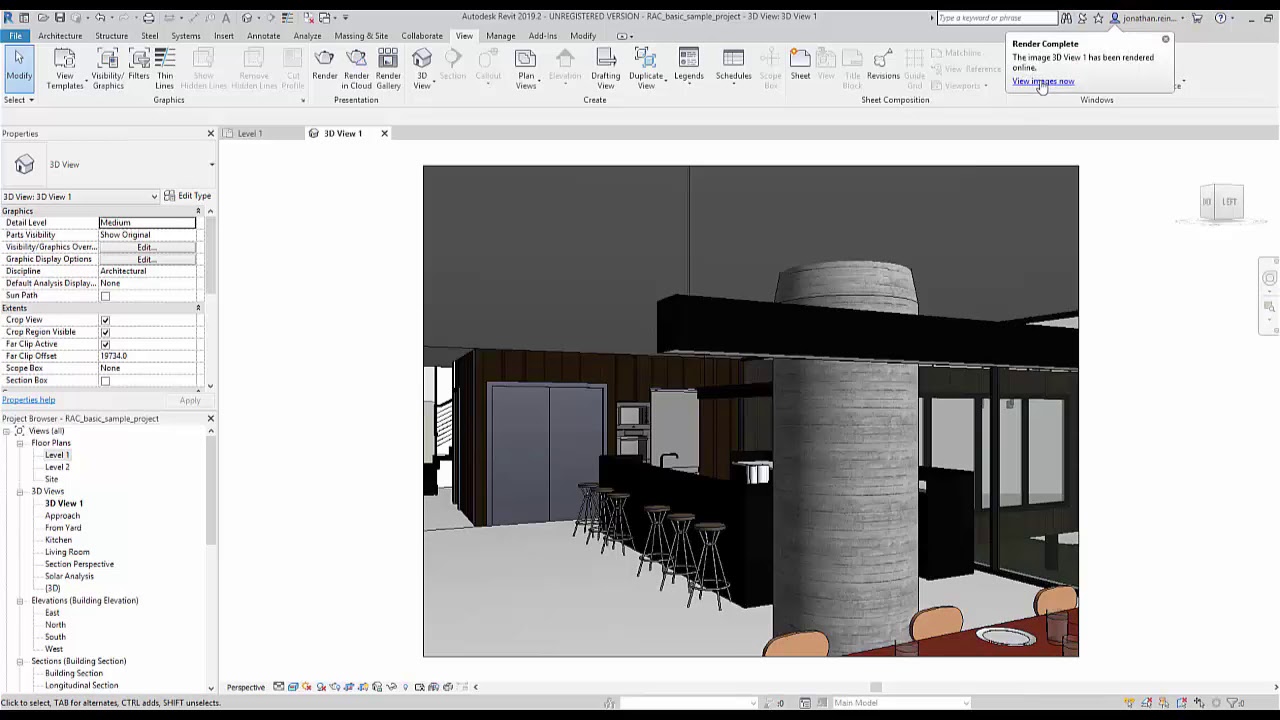
Task: Open the Main Model design options dropdown
Action: click(903, 702)
